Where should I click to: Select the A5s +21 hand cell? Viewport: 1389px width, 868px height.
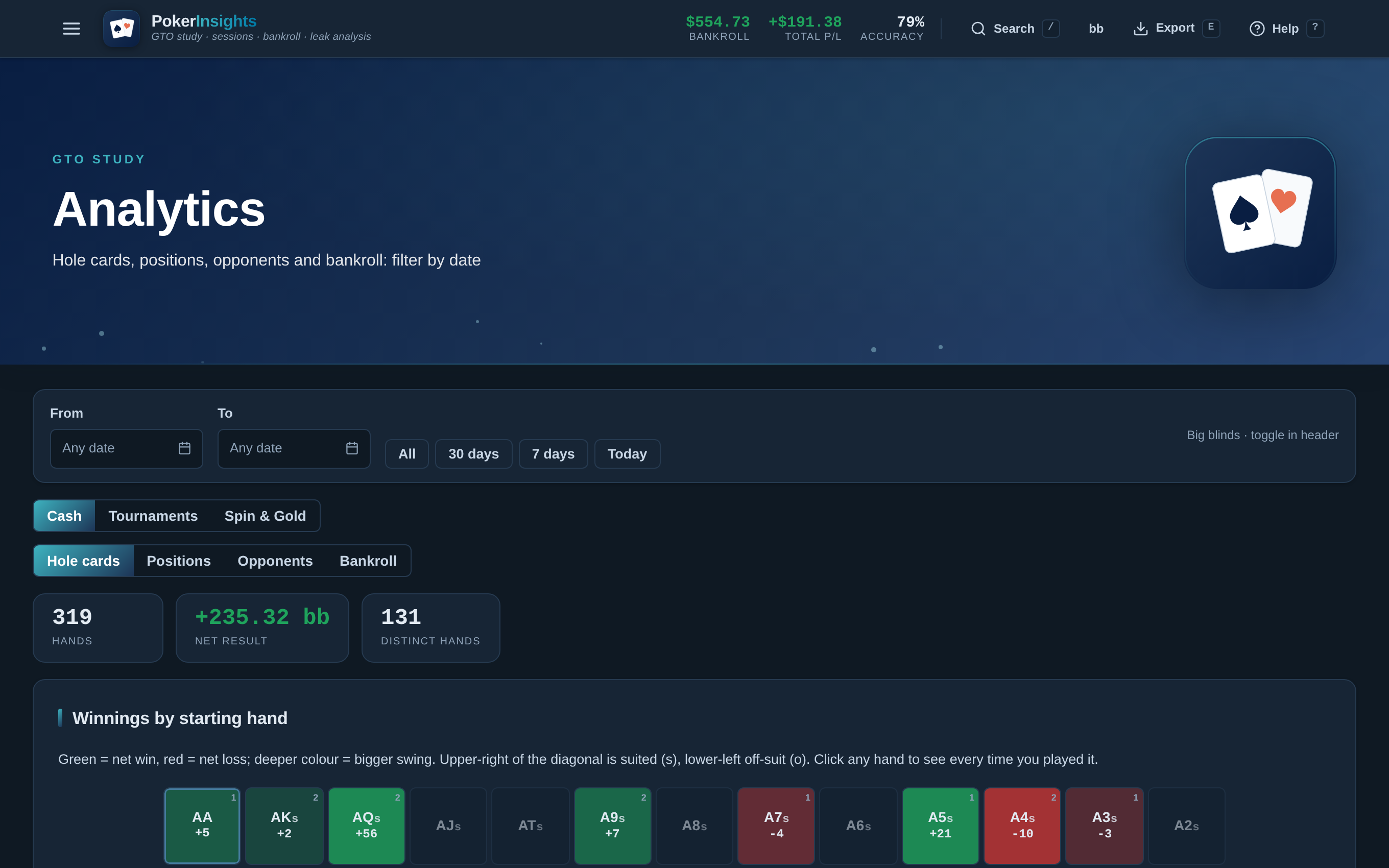[x=940, y=826]
